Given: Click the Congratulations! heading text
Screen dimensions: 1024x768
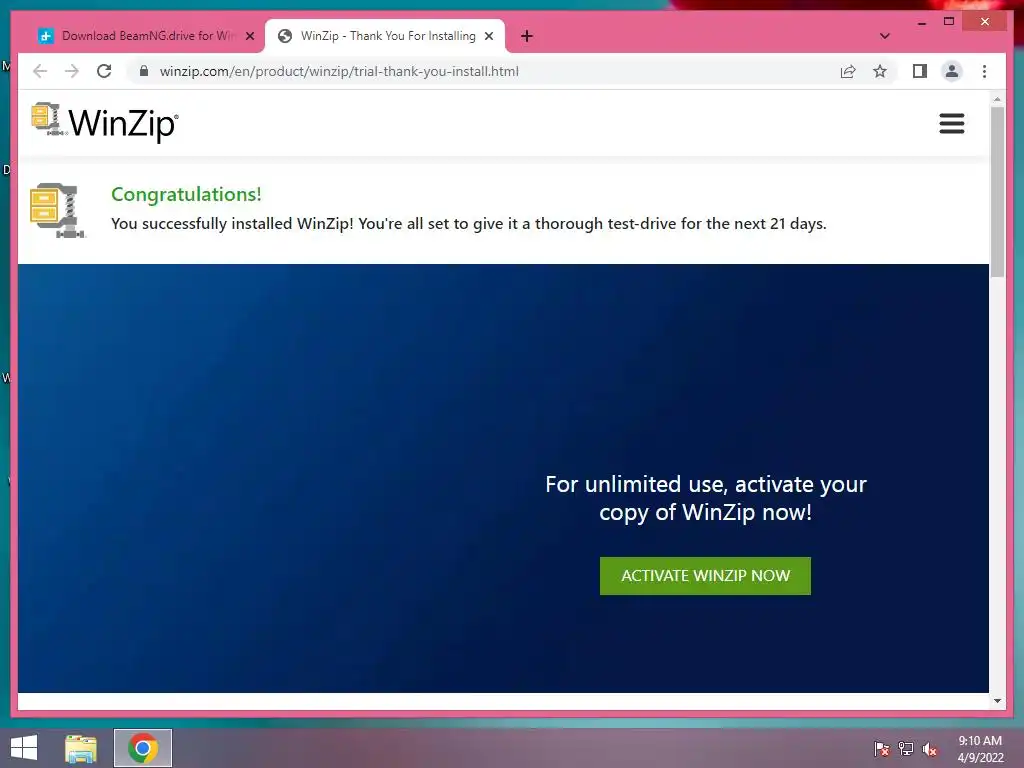Looking at the screenshot, I should [x=186, y=194].
